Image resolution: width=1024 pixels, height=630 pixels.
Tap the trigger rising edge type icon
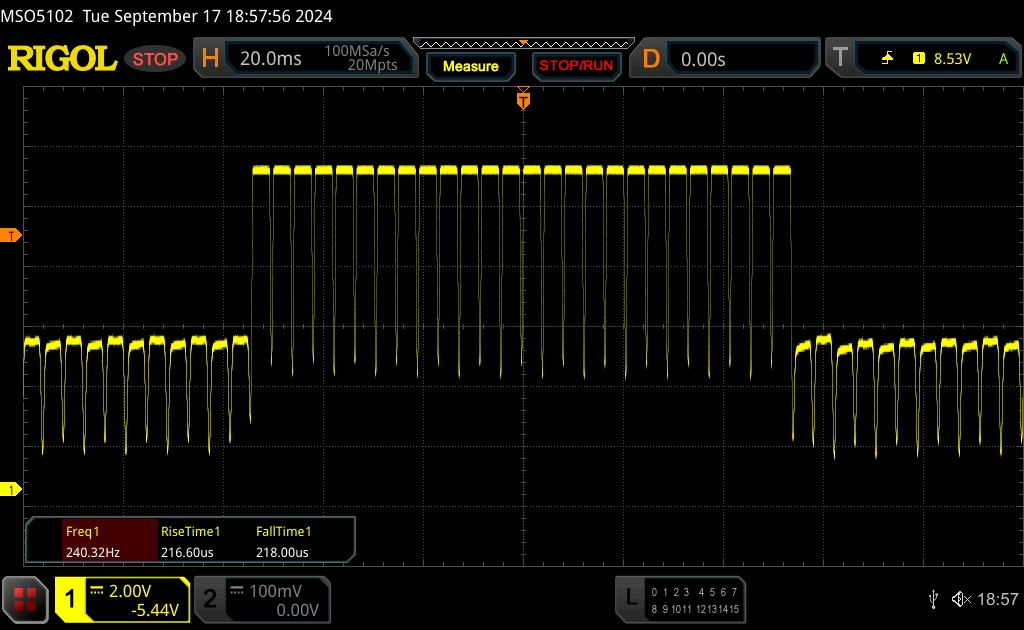tap(887, 59)
